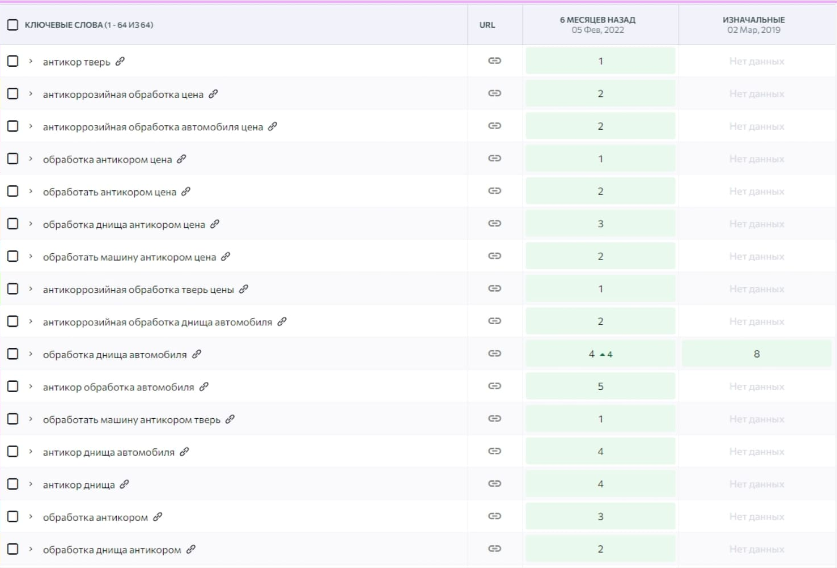Click the chain icon next to обработка антикором keyword
The width and height of the screenshot is (837, 568).
[157, 517]
